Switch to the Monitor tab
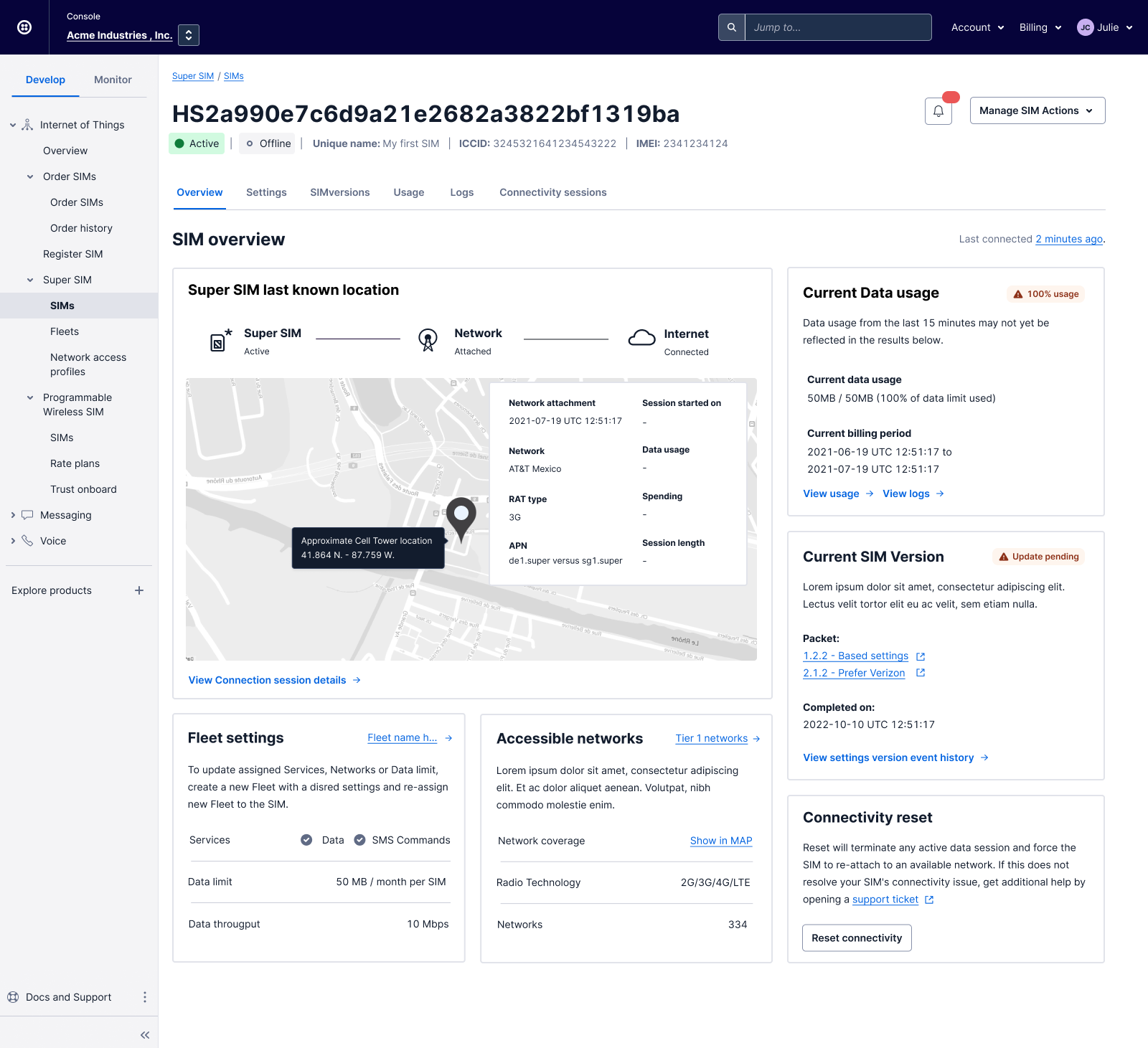Viewport: 1148px width, 1048px height. click(x=113, y=80)
